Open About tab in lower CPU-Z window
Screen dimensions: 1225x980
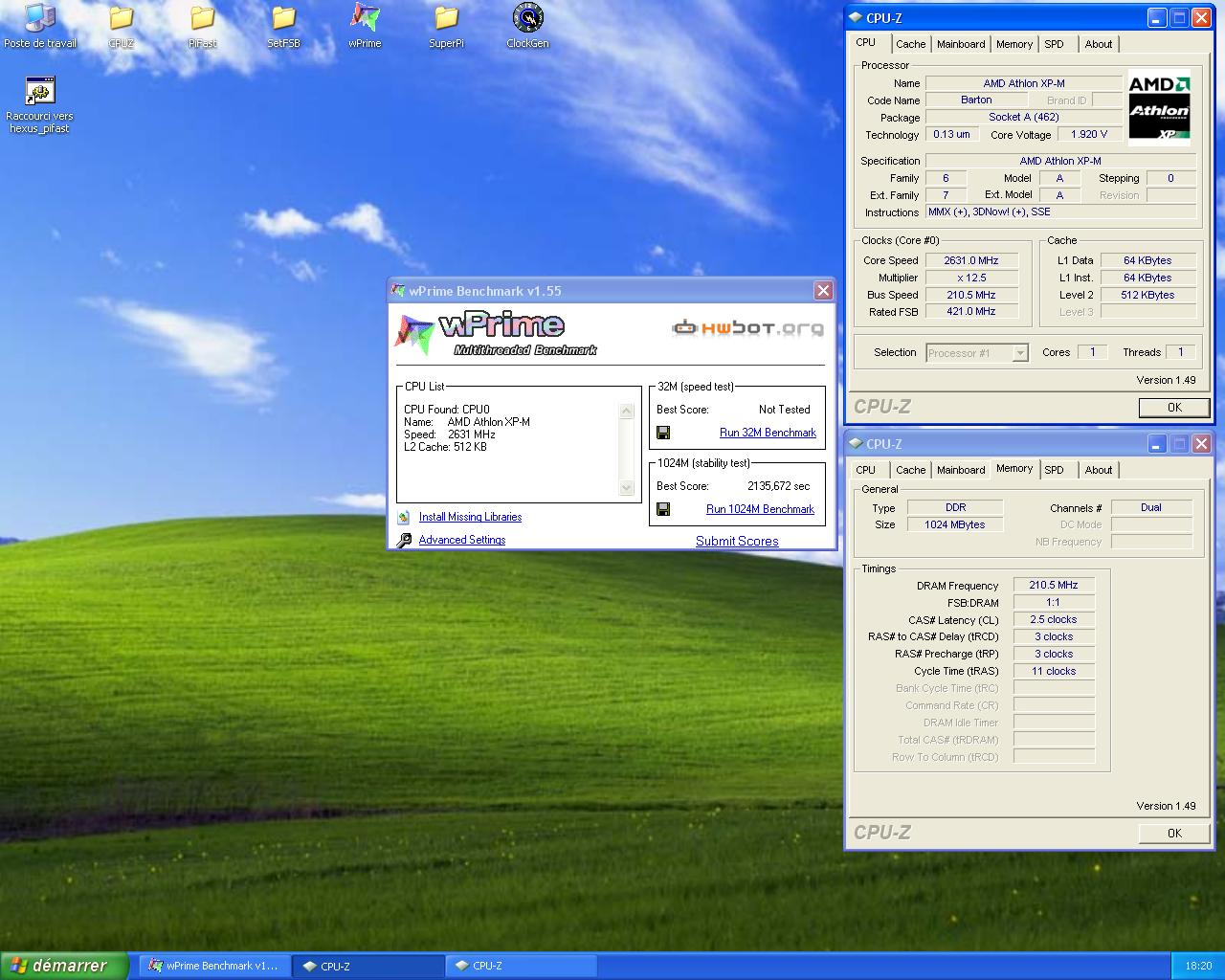point(1099,470)
